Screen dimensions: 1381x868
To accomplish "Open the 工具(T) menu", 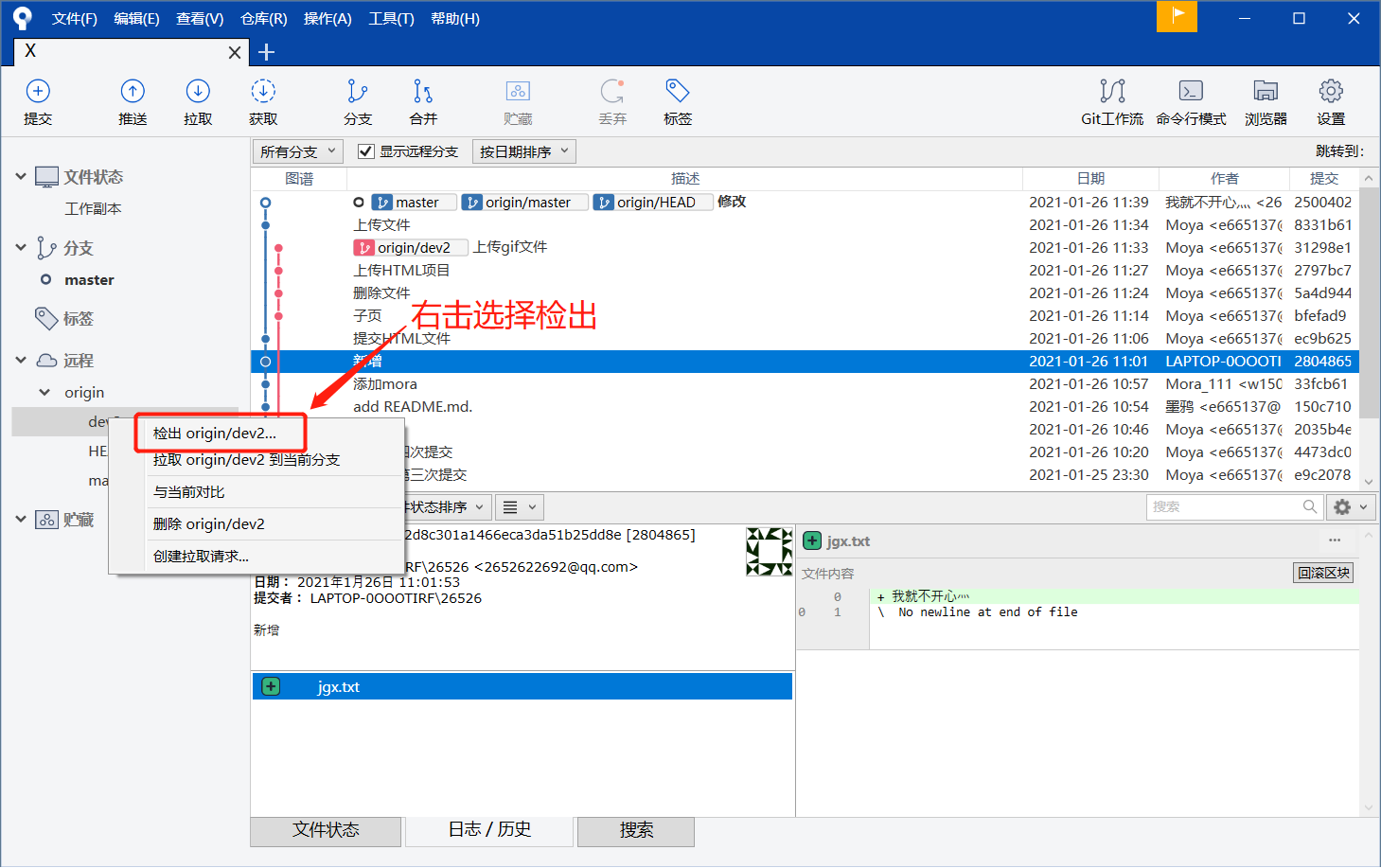I will point(391,18).
